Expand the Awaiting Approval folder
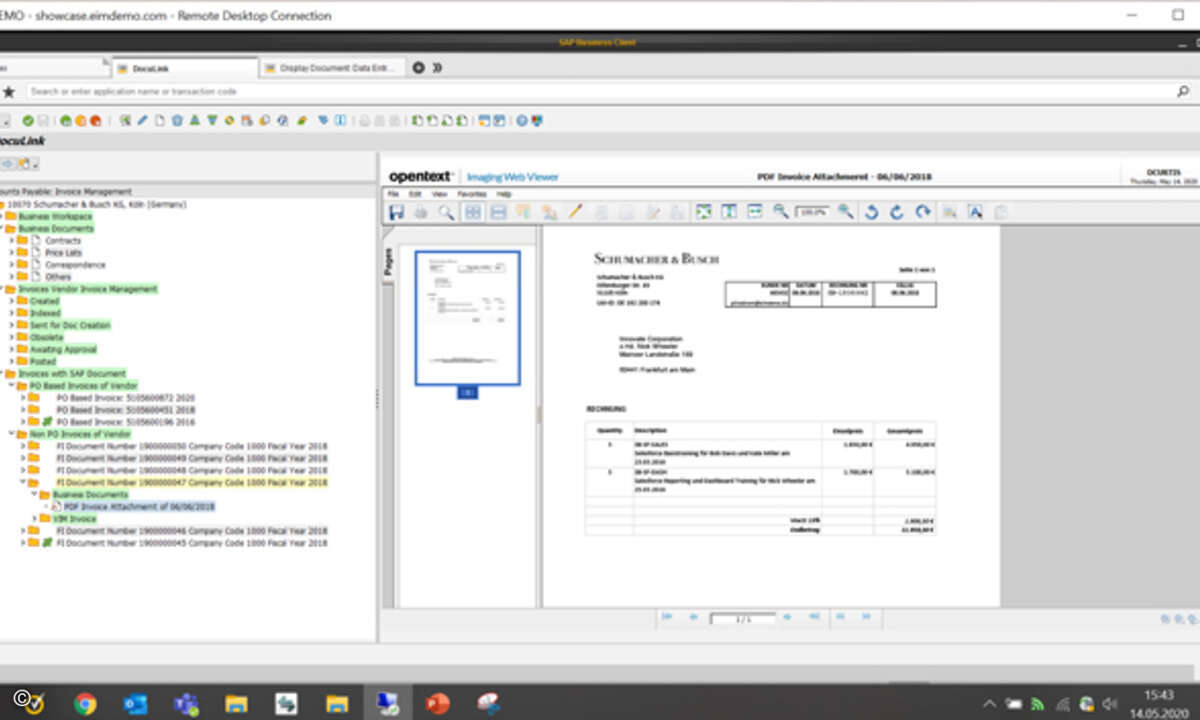This screenshot has height=720, width=1200. pos(12,350)
